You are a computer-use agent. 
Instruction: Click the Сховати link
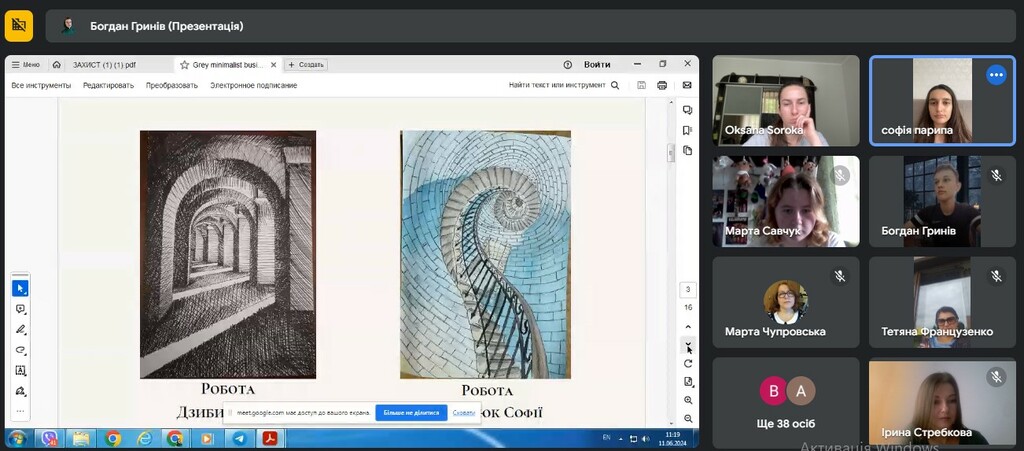(x=464, y=412)
